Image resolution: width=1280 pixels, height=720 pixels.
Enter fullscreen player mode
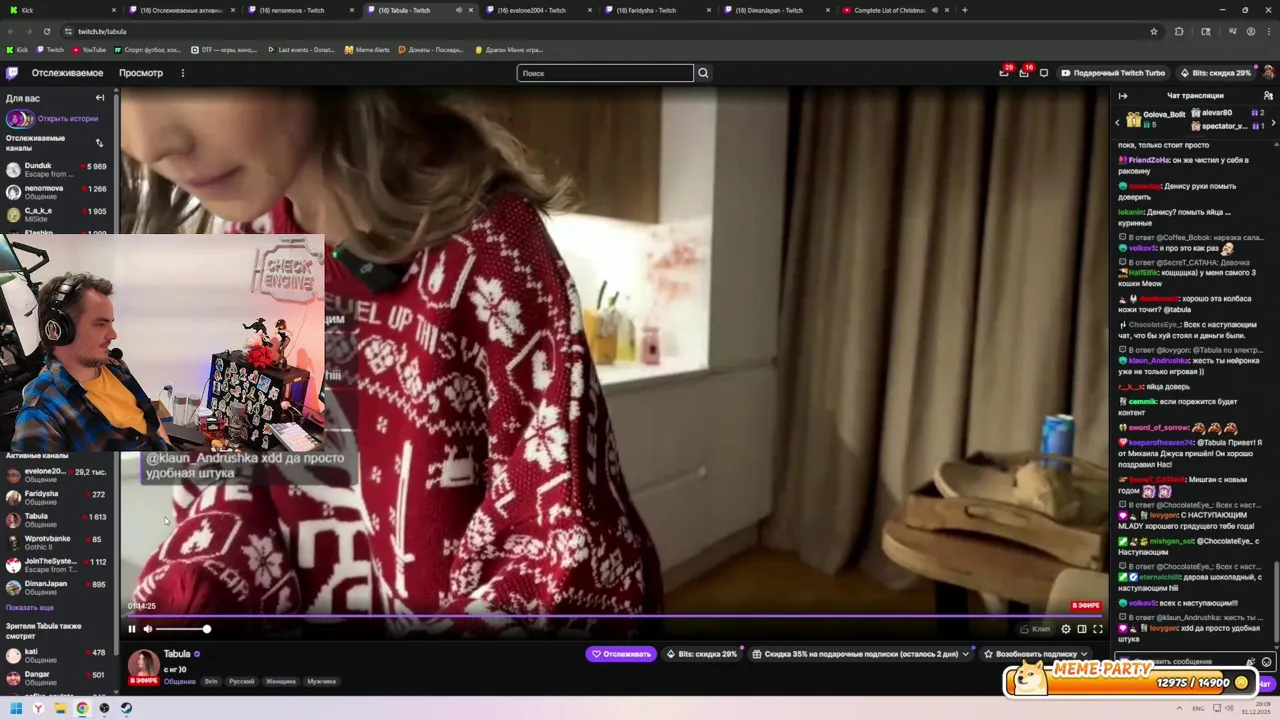[x=1098, y=629]
